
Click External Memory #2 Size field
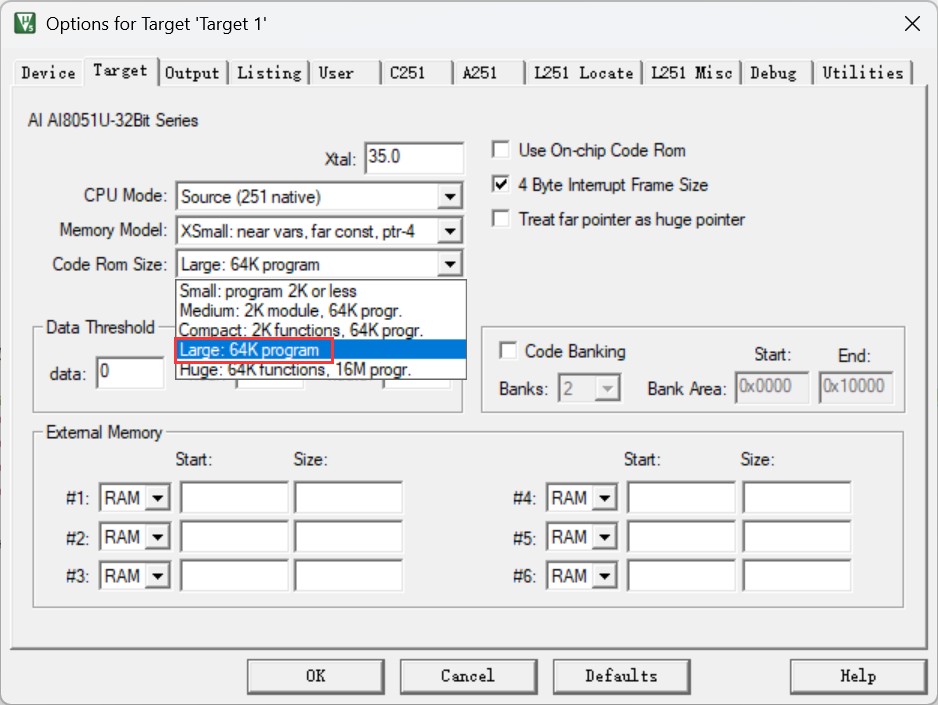click(x=348, y=537)
